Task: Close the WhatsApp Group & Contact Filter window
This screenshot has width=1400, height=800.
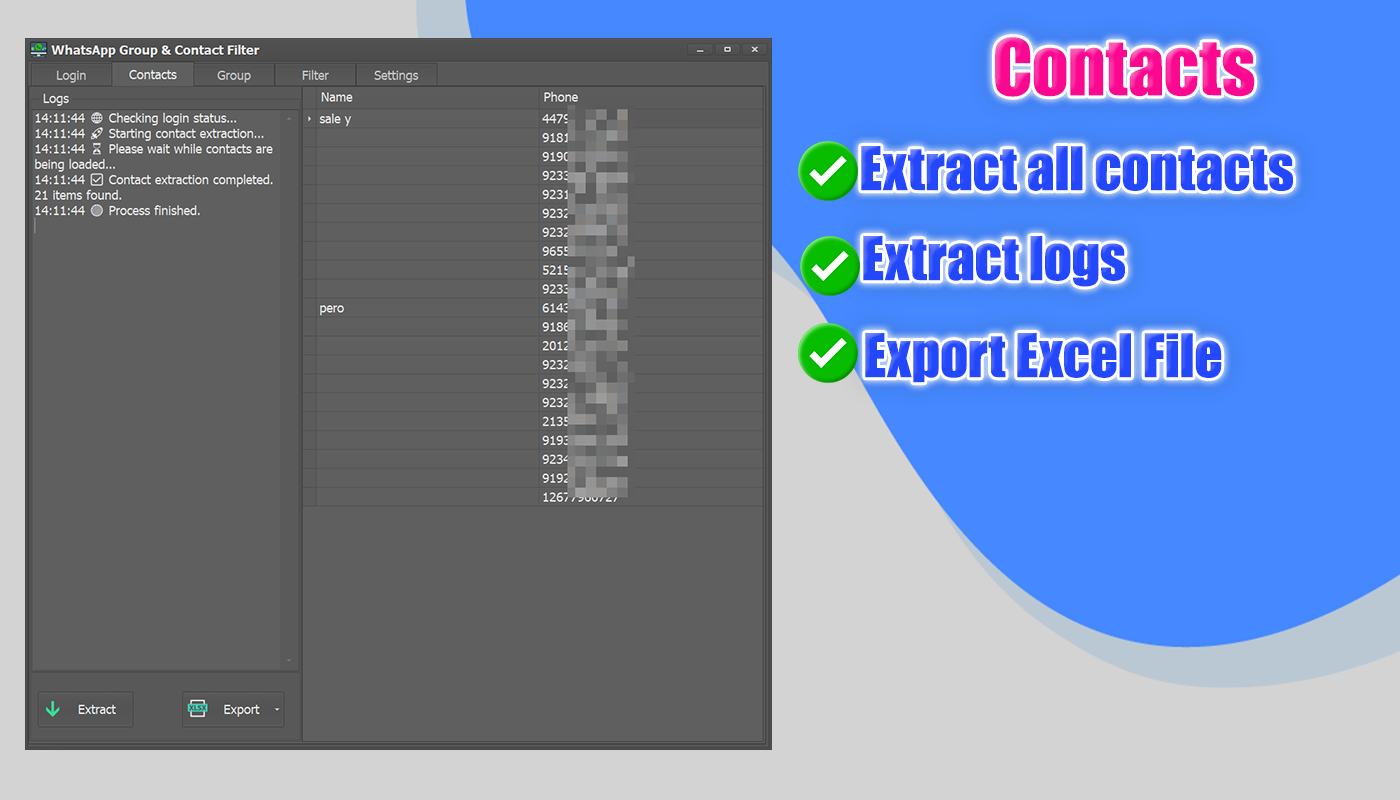Action: point(755,50)
